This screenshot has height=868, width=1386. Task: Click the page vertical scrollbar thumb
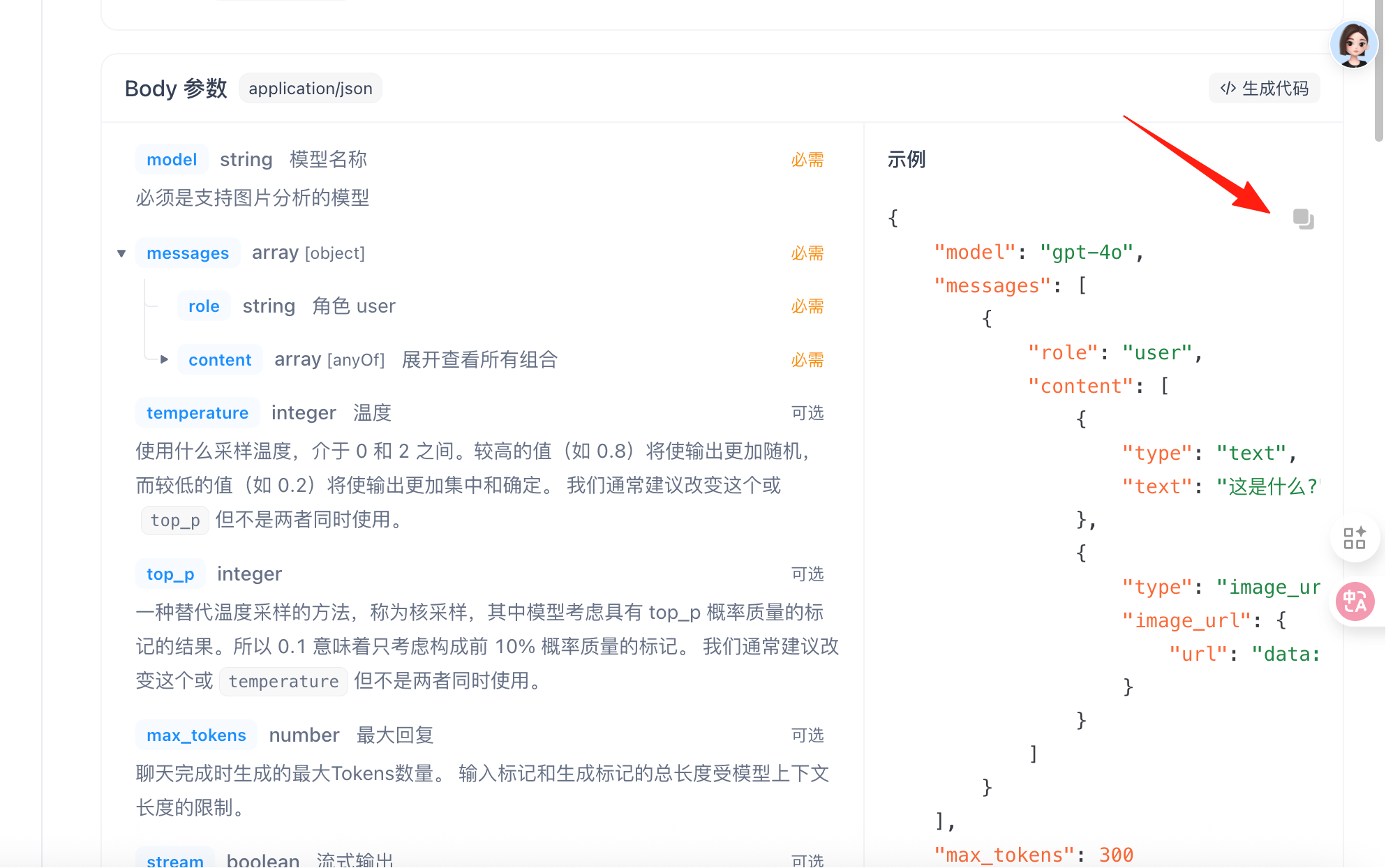click(1380, 70)
